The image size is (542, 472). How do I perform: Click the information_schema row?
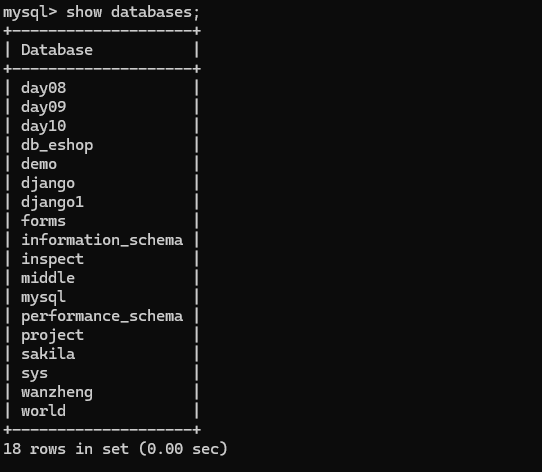(x=102, y=240)
